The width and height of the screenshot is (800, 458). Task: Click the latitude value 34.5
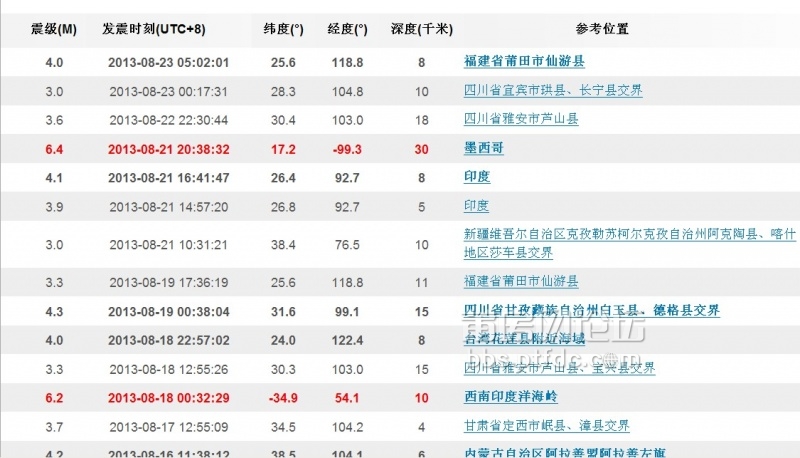coord(283,427)
